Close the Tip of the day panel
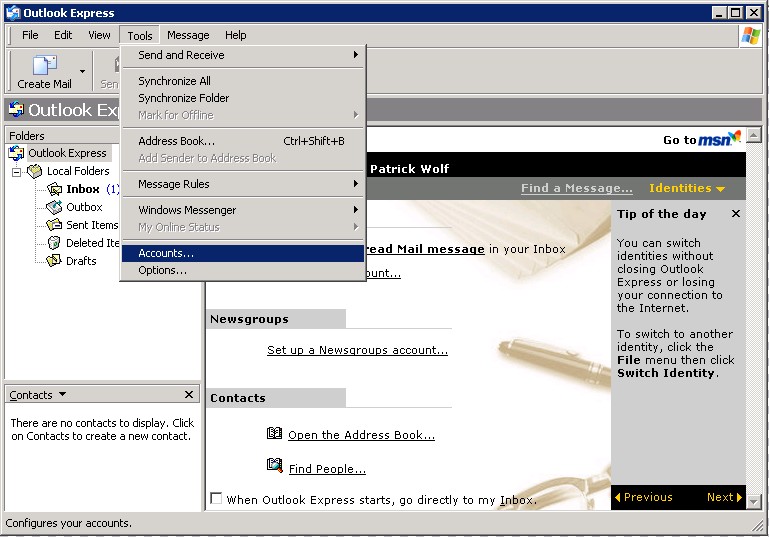This screenshot has height=537, width=769. coord(736,214)
